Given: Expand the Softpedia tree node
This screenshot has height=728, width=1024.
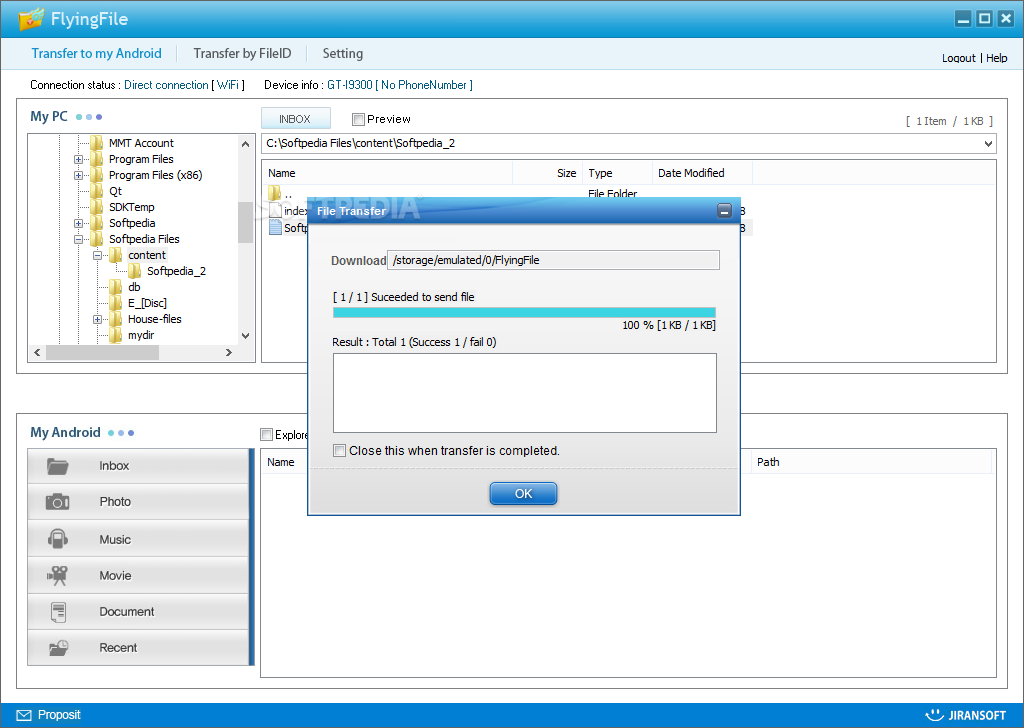Looking at the screenshot, I should (78, 223).
